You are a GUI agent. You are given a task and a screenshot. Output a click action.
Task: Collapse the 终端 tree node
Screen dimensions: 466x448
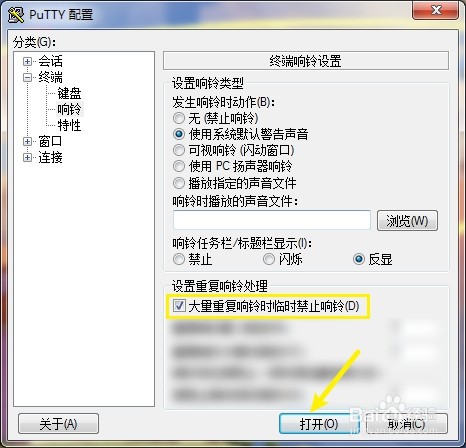(27, 77)
